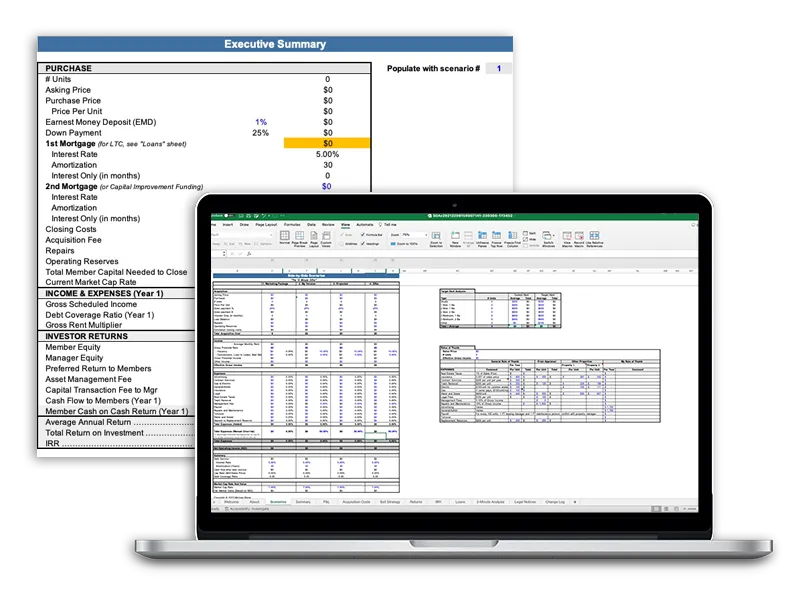The image size is (806, 600).
Task: Click the normal view icon in status bar
Action: pyautogui.click(x=656, y=508)
